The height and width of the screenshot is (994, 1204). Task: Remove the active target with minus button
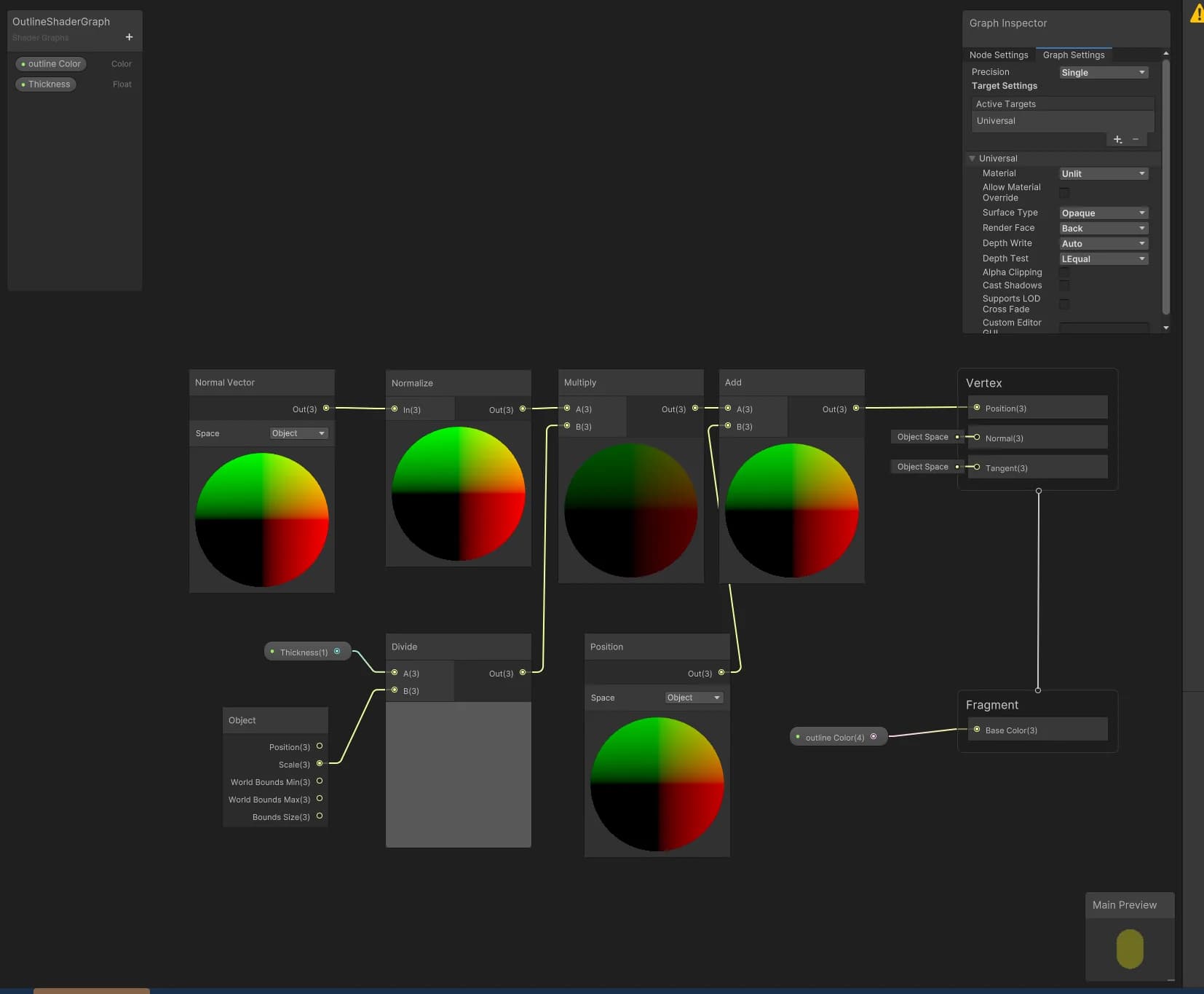(x=1136, y=139)
